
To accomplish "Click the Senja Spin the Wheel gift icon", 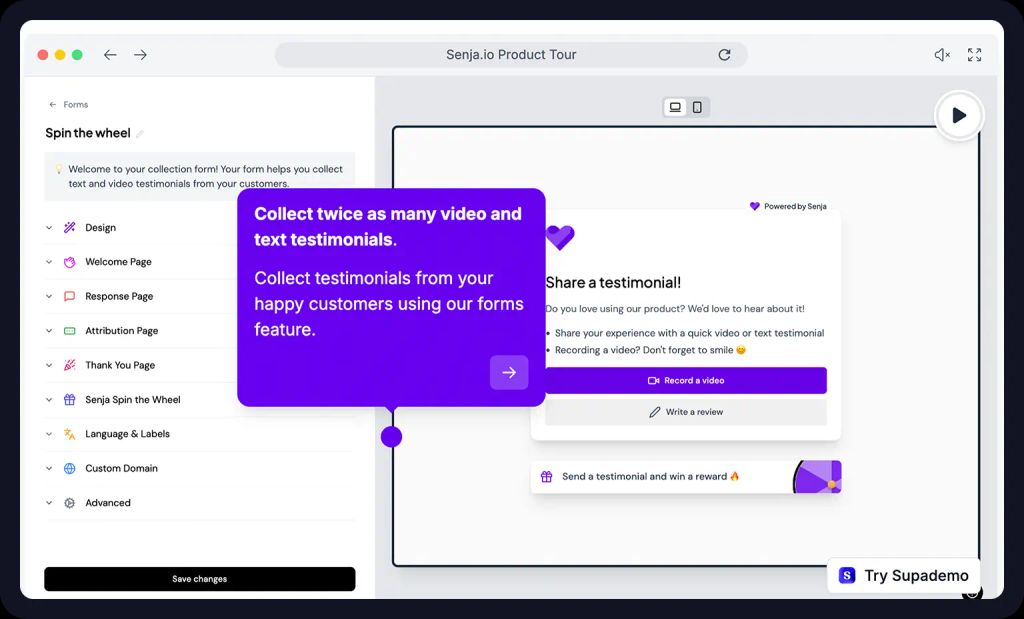I will point(68,399).
